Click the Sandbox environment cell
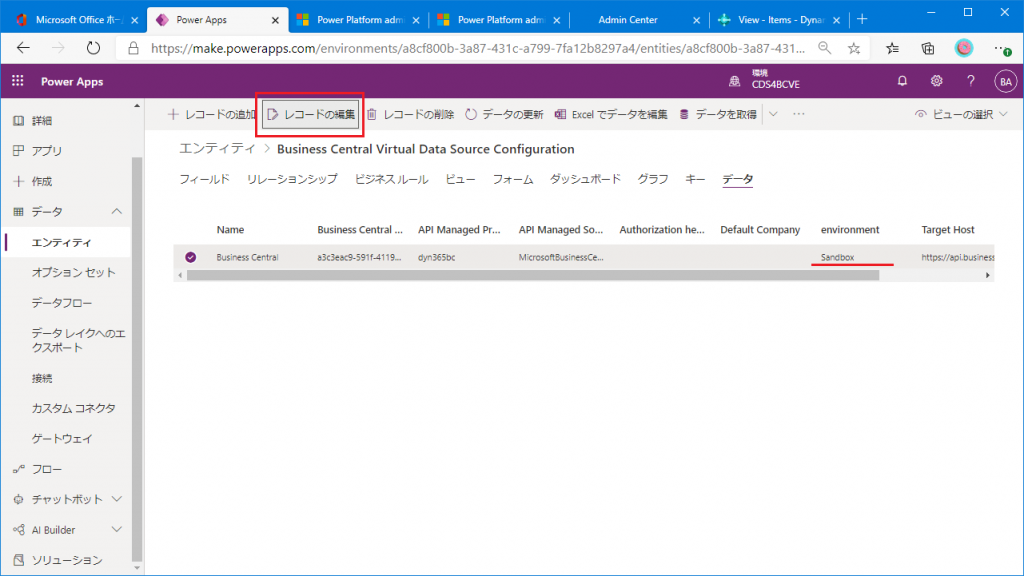 click(837, 257)
